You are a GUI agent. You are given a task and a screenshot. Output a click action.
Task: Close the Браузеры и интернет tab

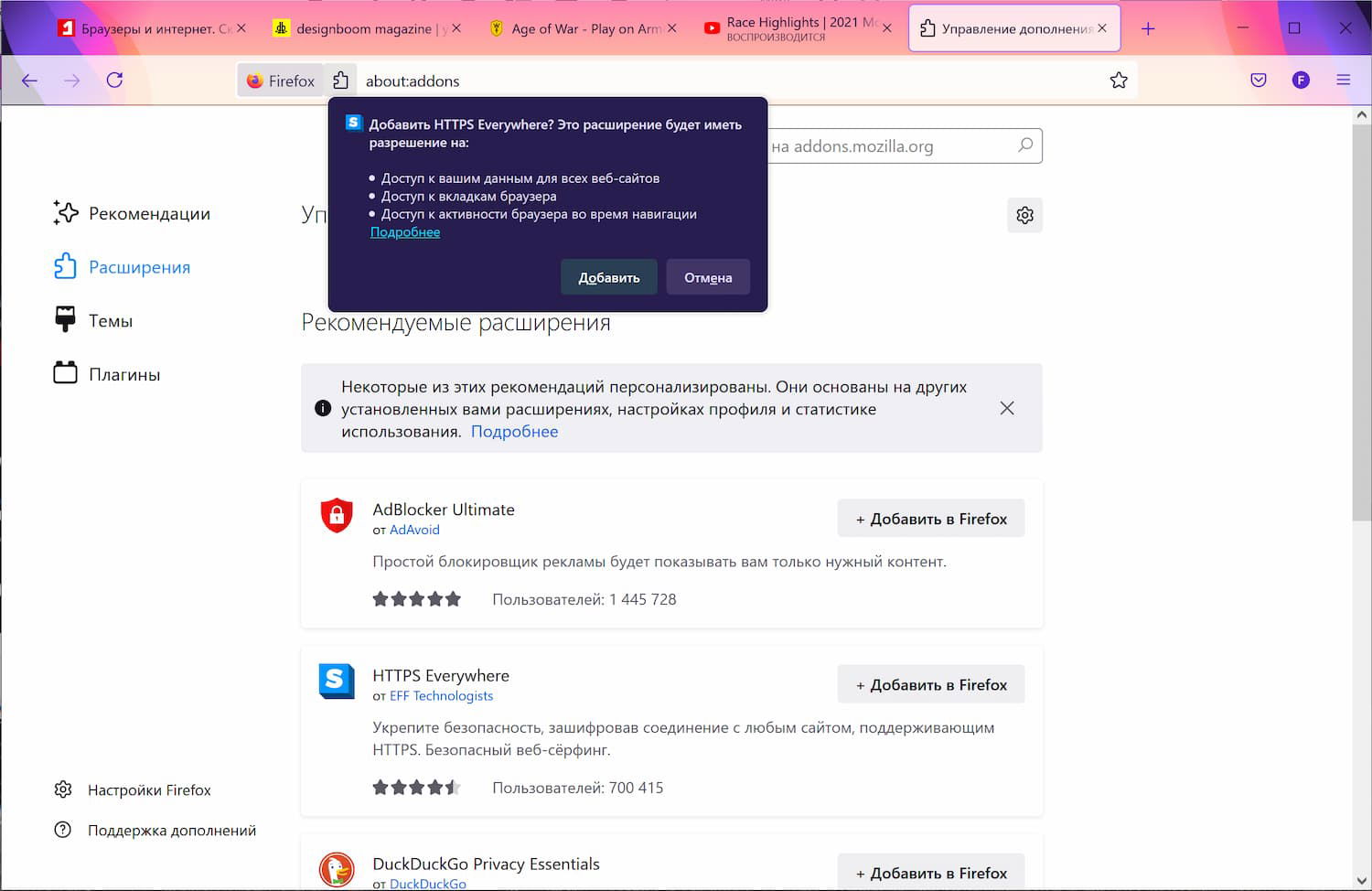[241, 28]
